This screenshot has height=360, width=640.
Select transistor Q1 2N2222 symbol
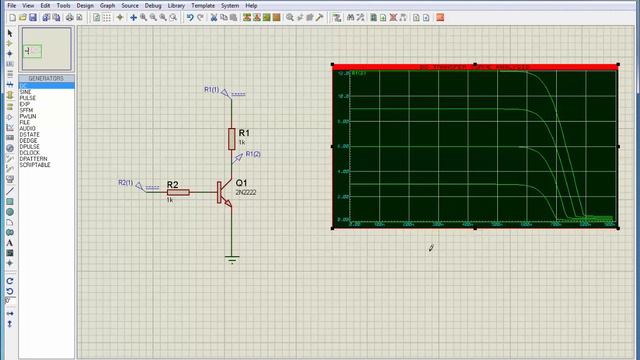point(224,193)
